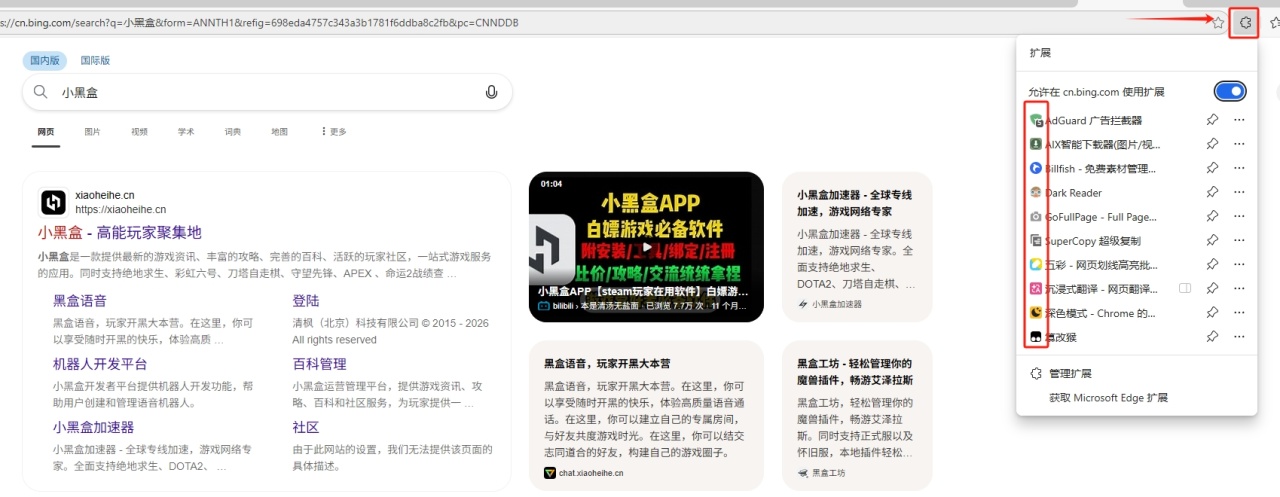Click the side panel icon beside 沉浸式翻译
This screenshot has height=497, width=1280.
coord(1185,288)
